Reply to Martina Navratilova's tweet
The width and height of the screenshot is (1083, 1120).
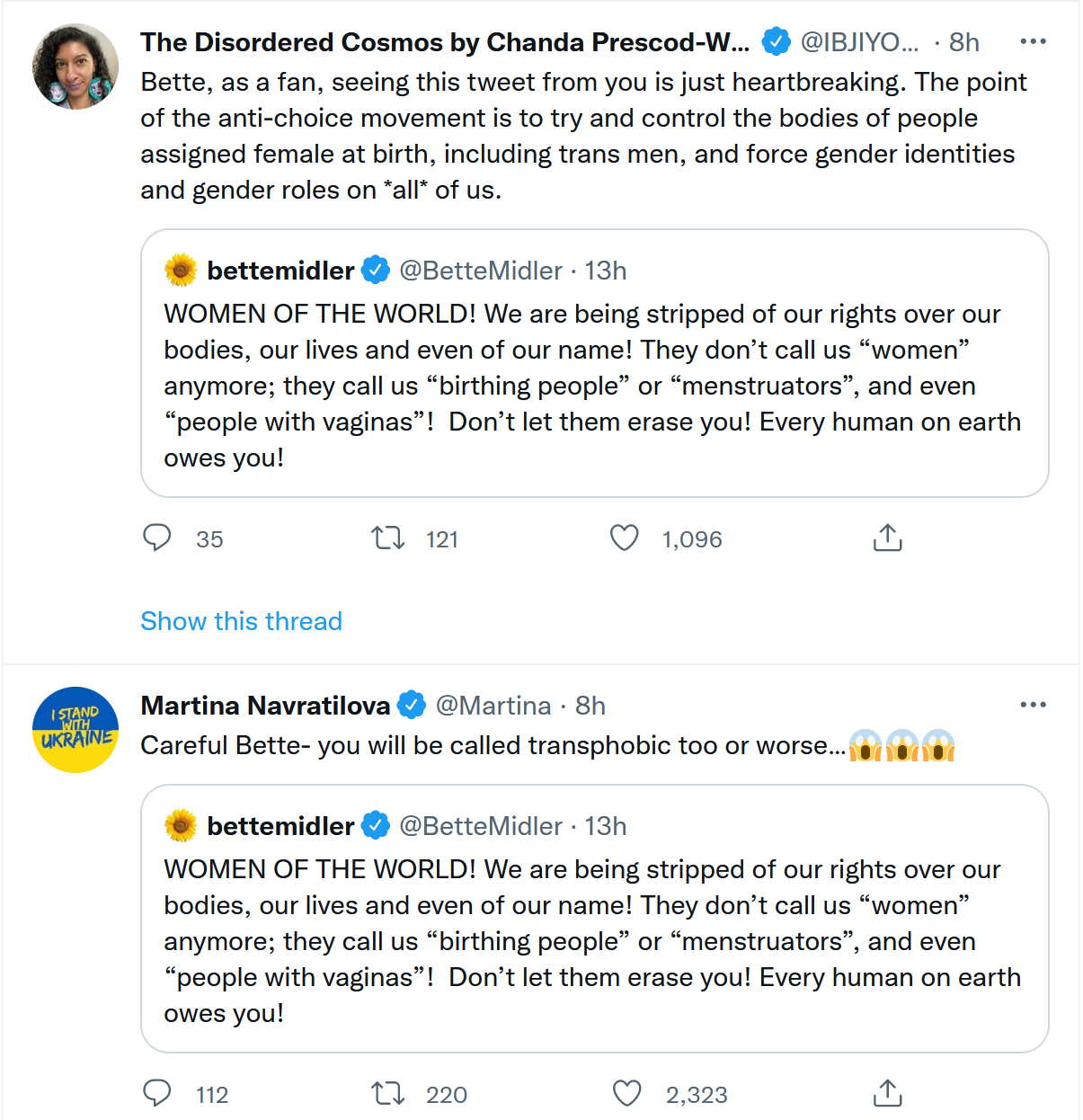[157, 1093]
